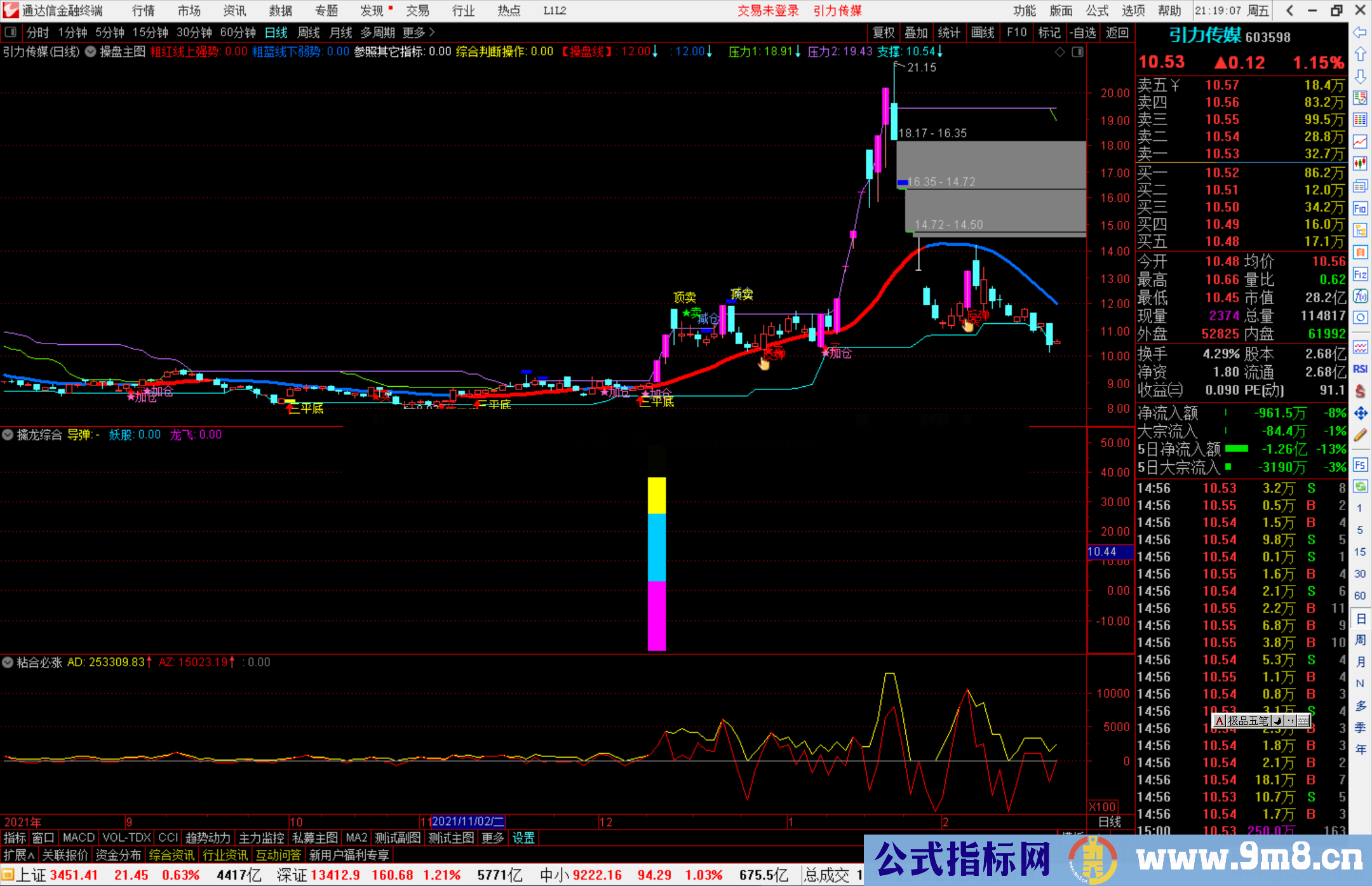
Task: Open the 资金分布 tab at bottom
Action: pyautogui.click(x=118, y=856)
